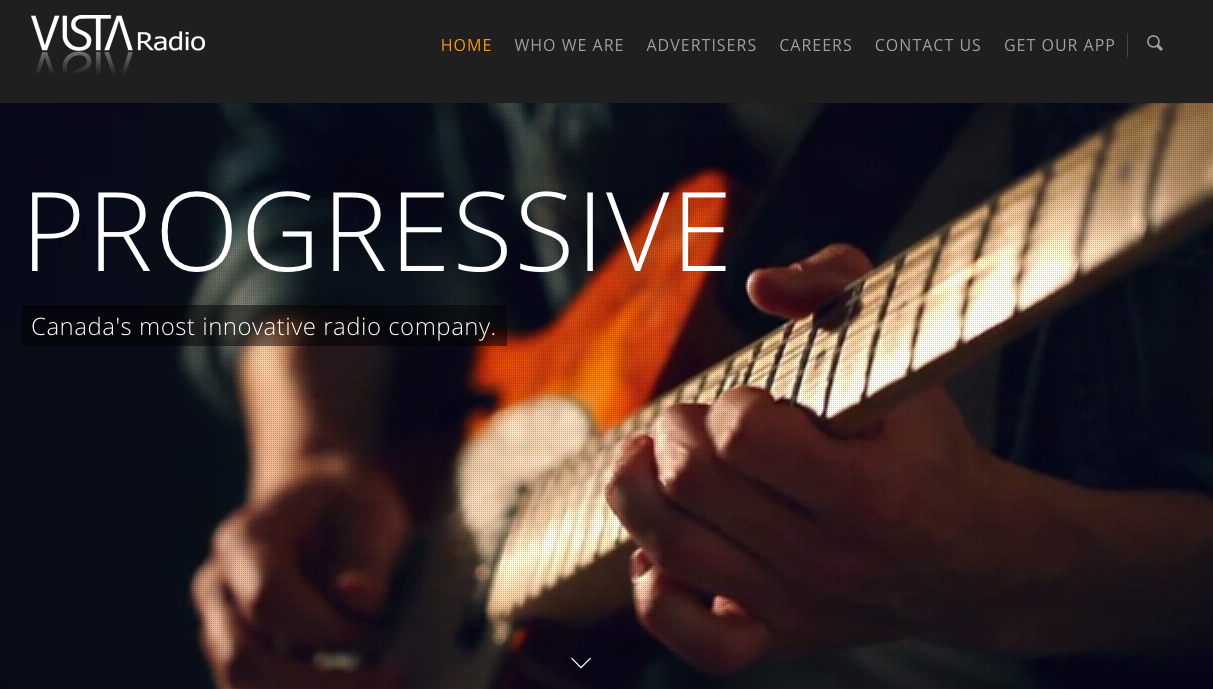This screenshot has width=1213, height=689.
Task: Open the HOME menu item
Action: tap(466, 45)
